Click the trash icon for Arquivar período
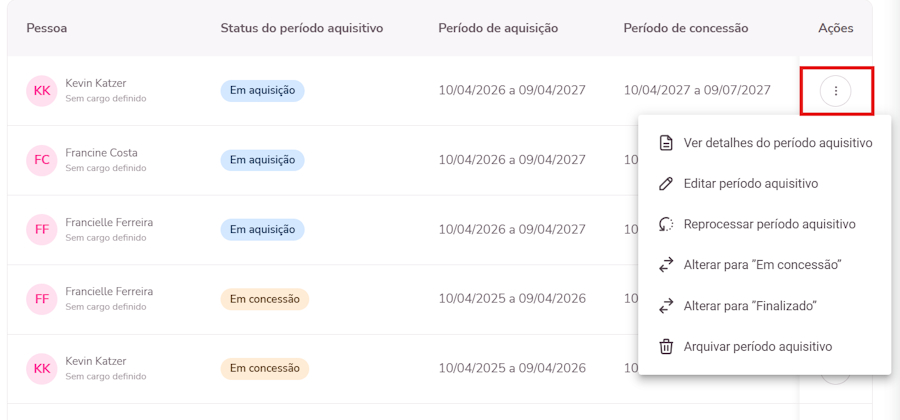900x420 pixels. pos(666,347)
